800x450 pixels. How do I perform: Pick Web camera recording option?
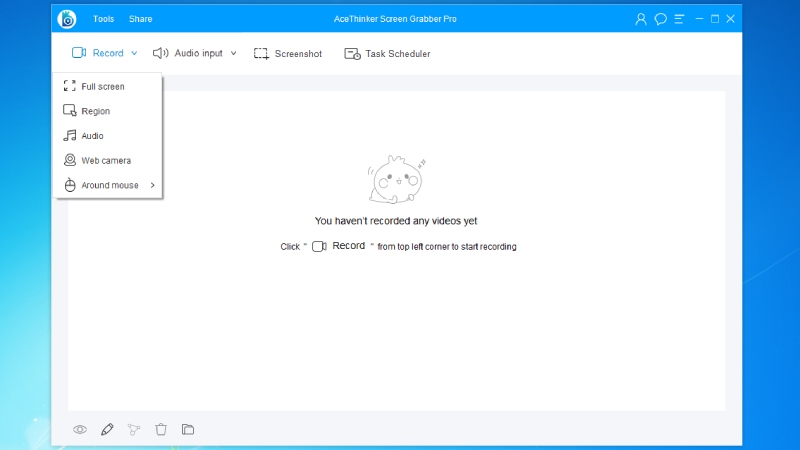105,160
